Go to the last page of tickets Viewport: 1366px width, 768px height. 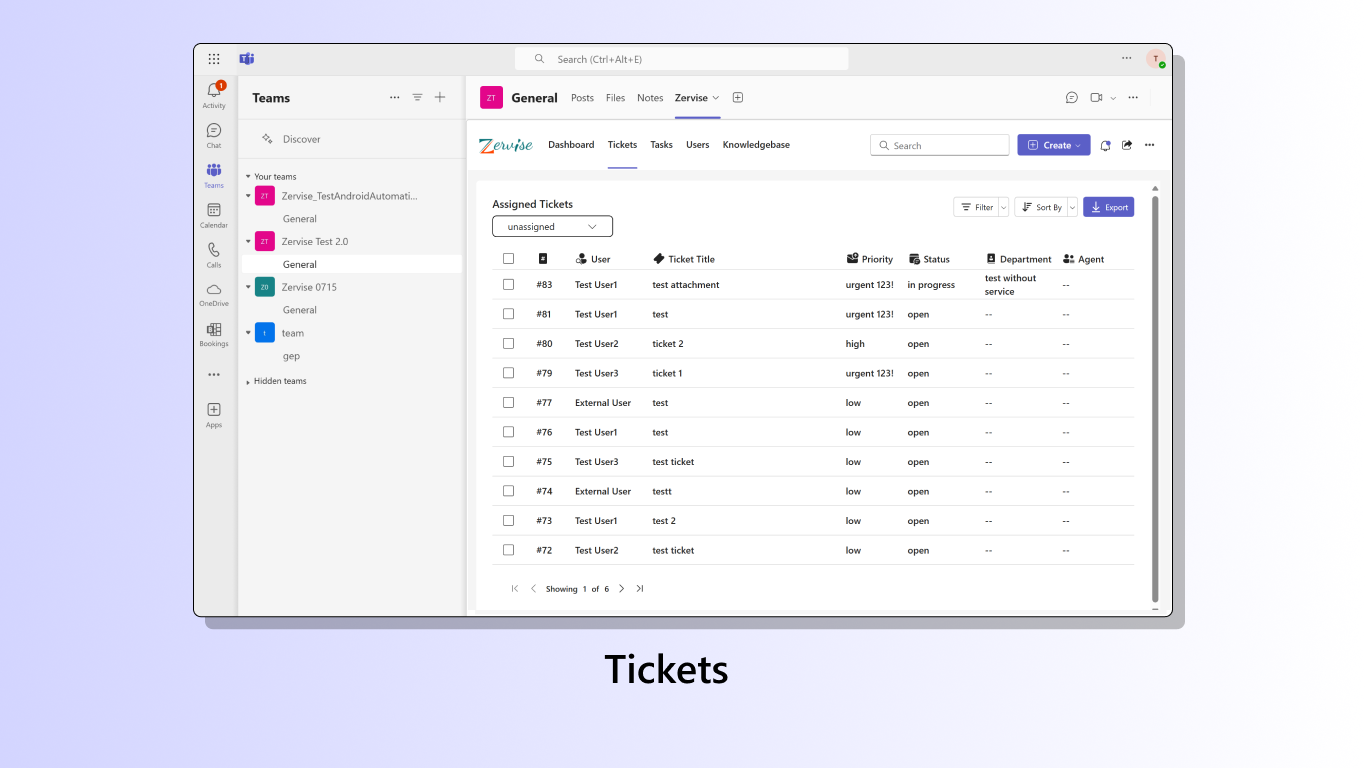[x=640, y=589]
